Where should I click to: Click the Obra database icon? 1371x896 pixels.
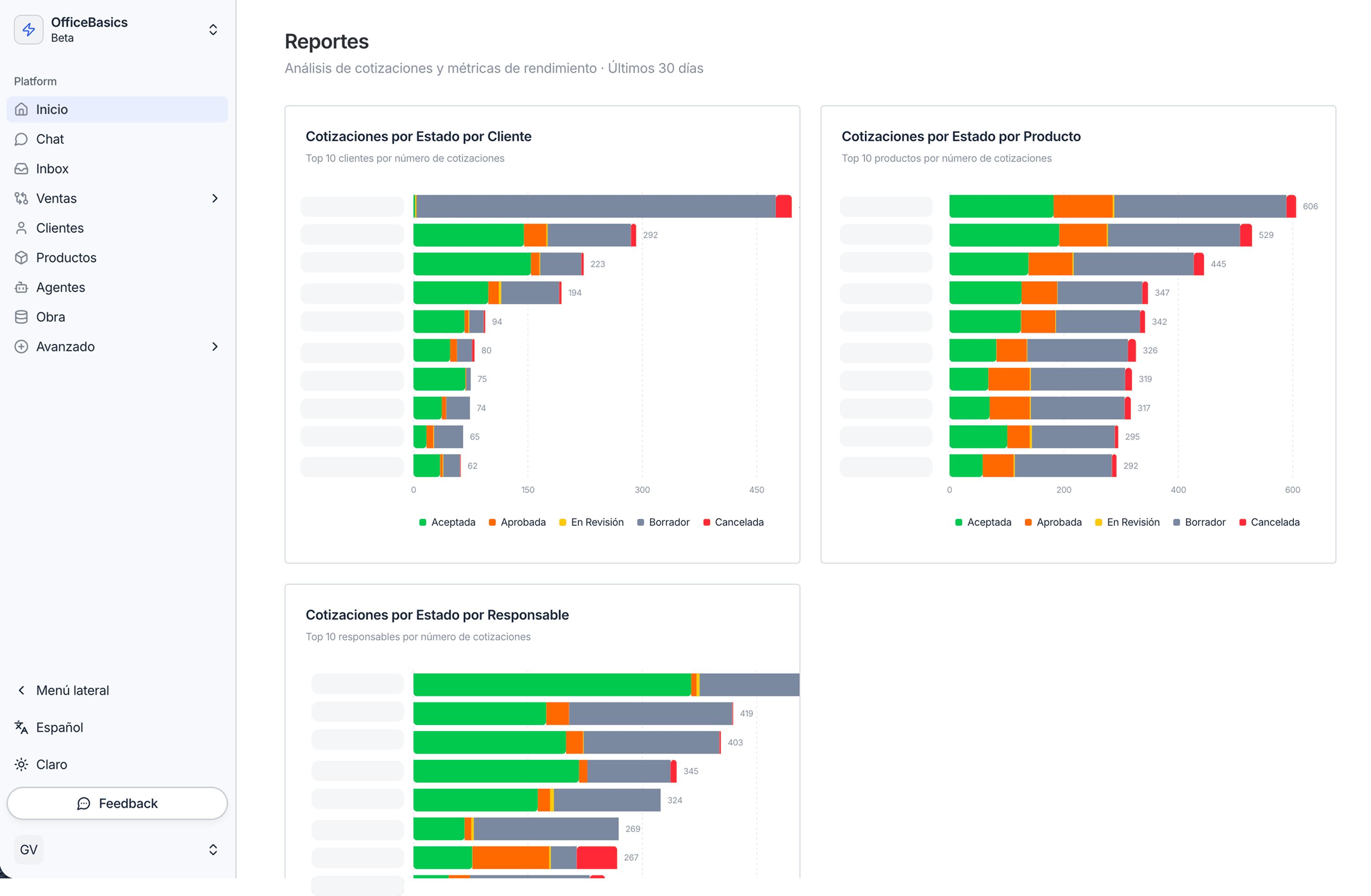click(x=21, y=317)
